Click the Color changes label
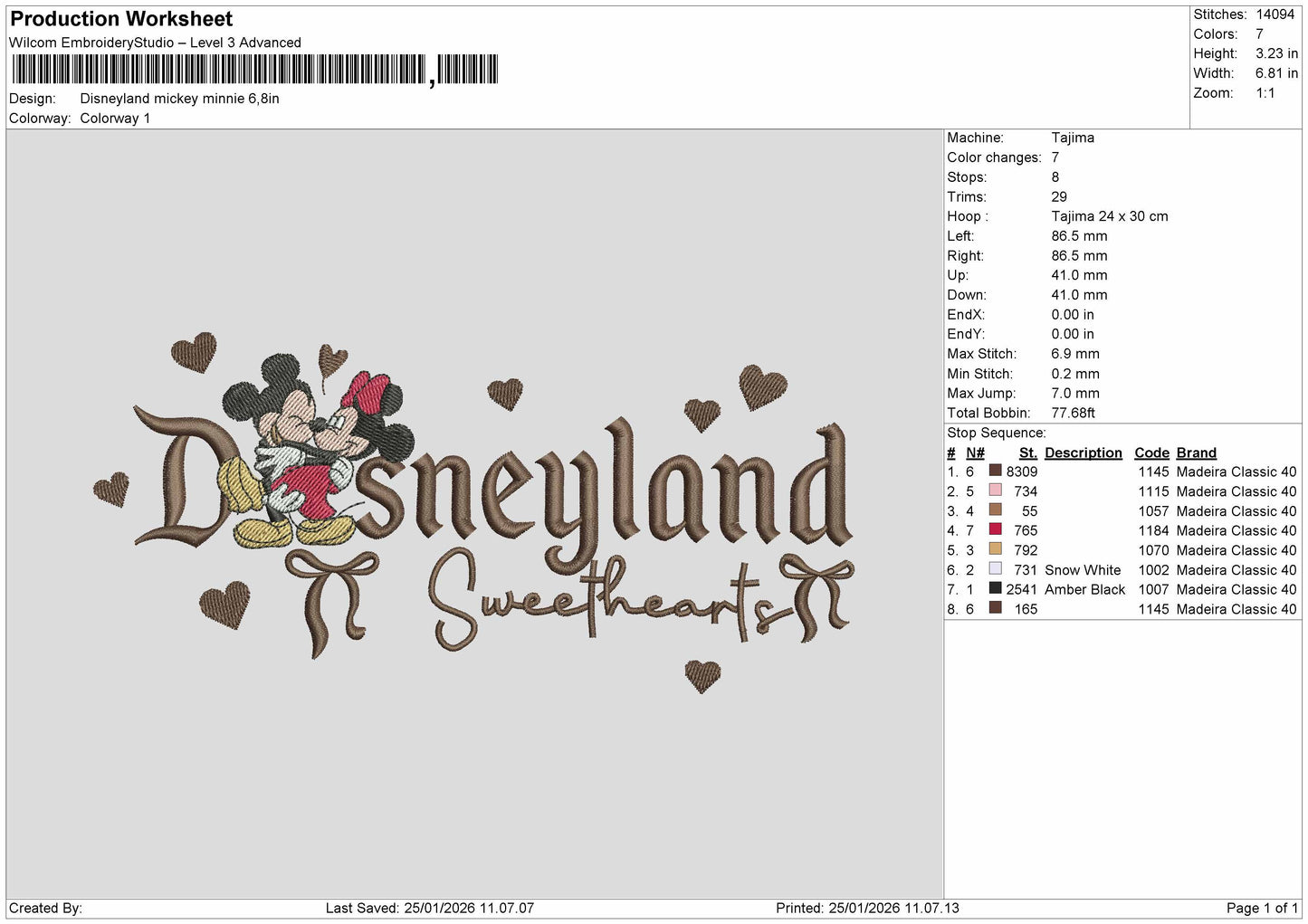 click(x=994, y=157)
